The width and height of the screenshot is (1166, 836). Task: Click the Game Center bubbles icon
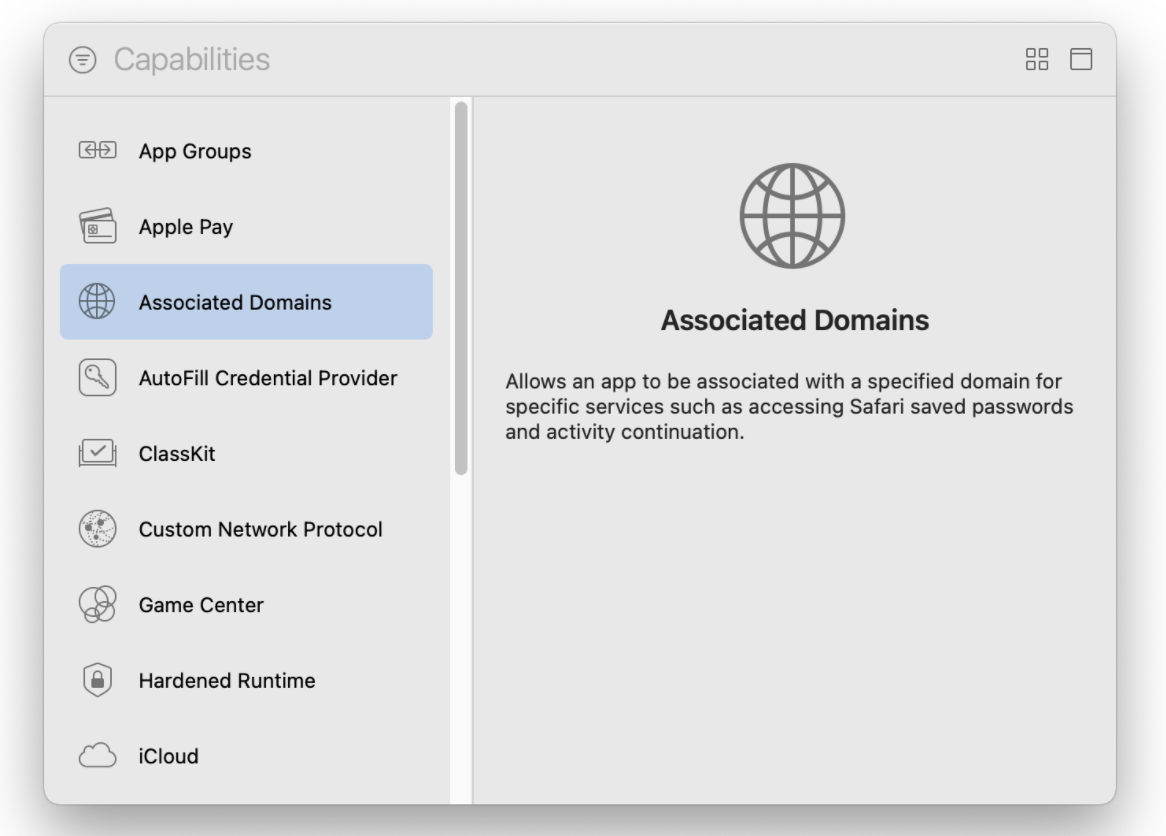[97, 605]
